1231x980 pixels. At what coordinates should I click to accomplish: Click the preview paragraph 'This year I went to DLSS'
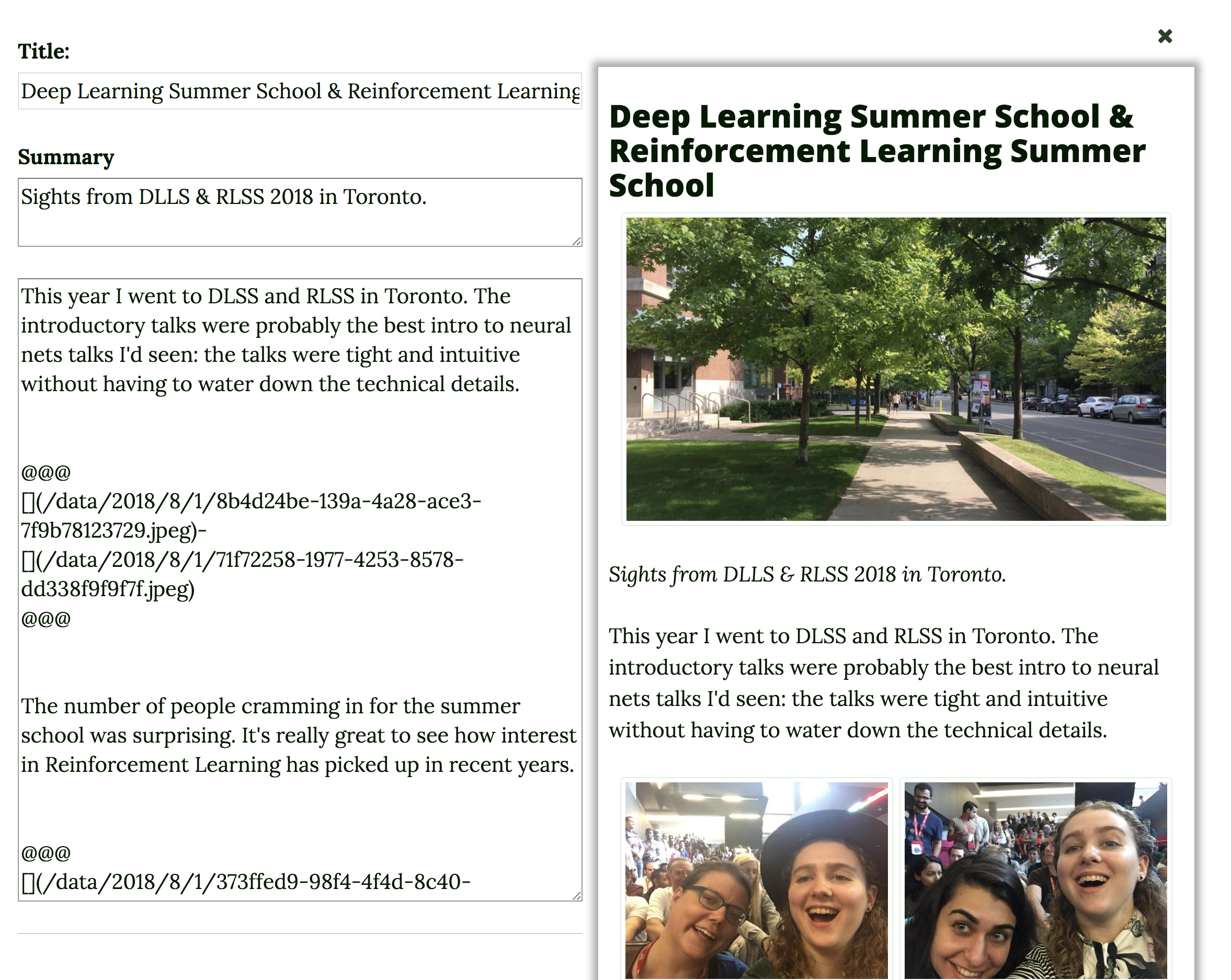pos(883,683)
